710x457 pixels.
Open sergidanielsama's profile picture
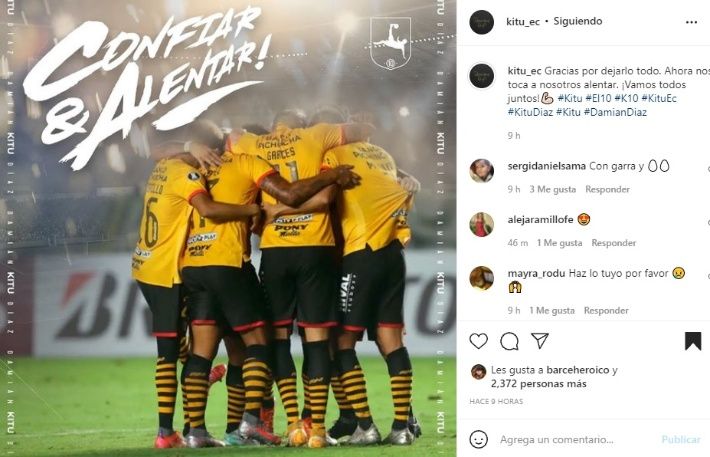pyautogui.click(x=481, y=171)
